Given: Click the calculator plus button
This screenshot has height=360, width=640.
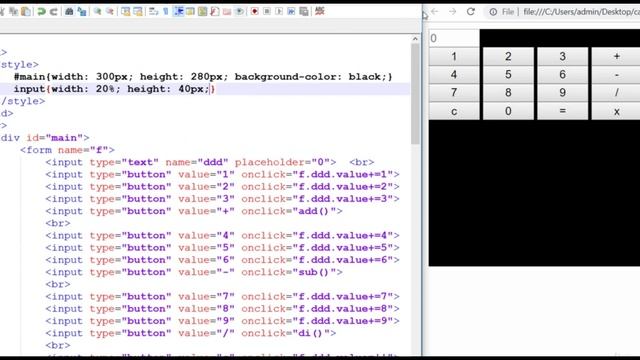Looking at the screenshot, I should point(616,56).
